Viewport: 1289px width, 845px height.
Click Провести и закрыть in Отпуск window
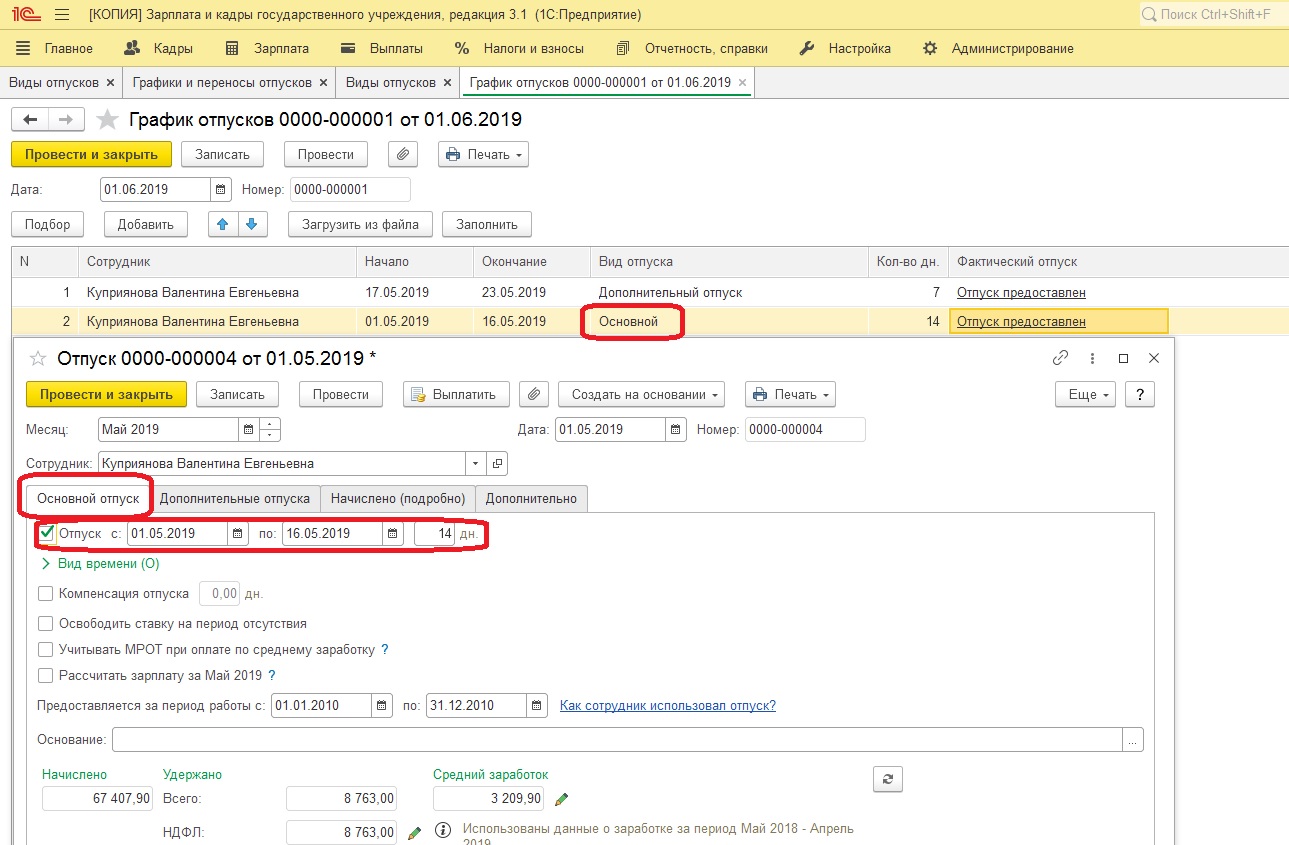pyautogui.click(x=106, y=395)
